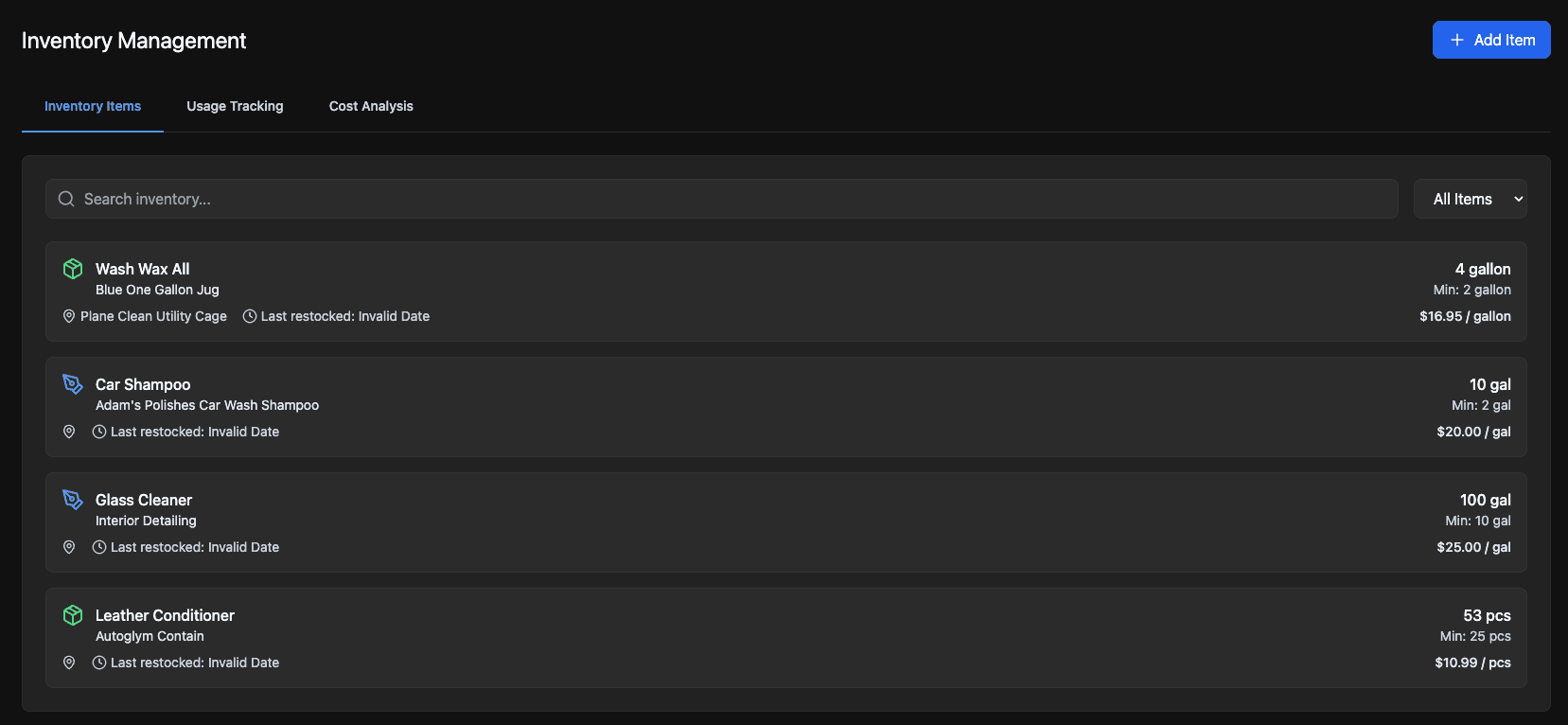Switch to the Usage Tracking tab

235,106
